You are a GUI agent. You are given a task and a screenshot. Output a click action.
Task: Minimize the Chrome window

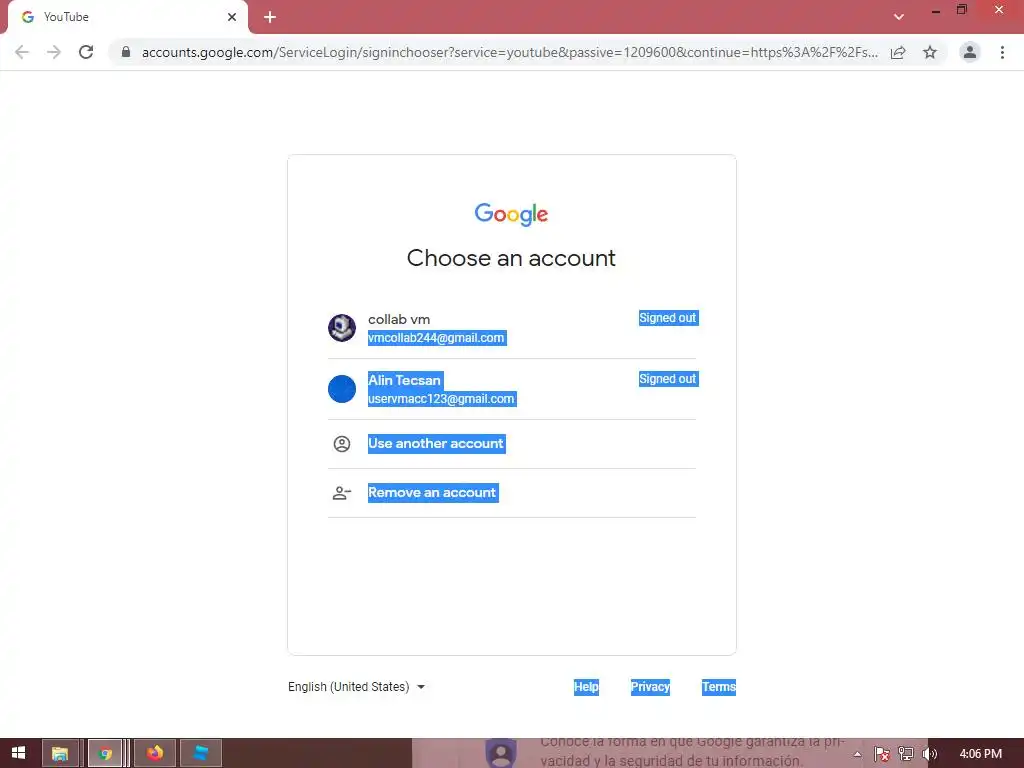(x=936, y=11)
